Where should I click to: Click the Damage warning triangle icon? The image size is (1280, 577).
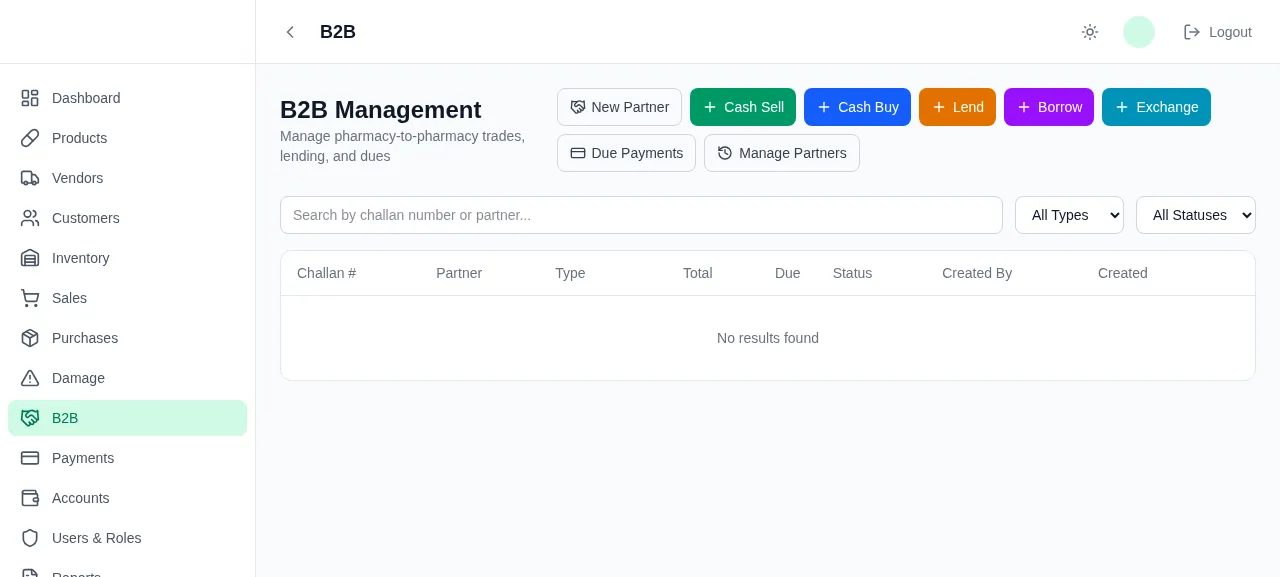coord(30,378)
